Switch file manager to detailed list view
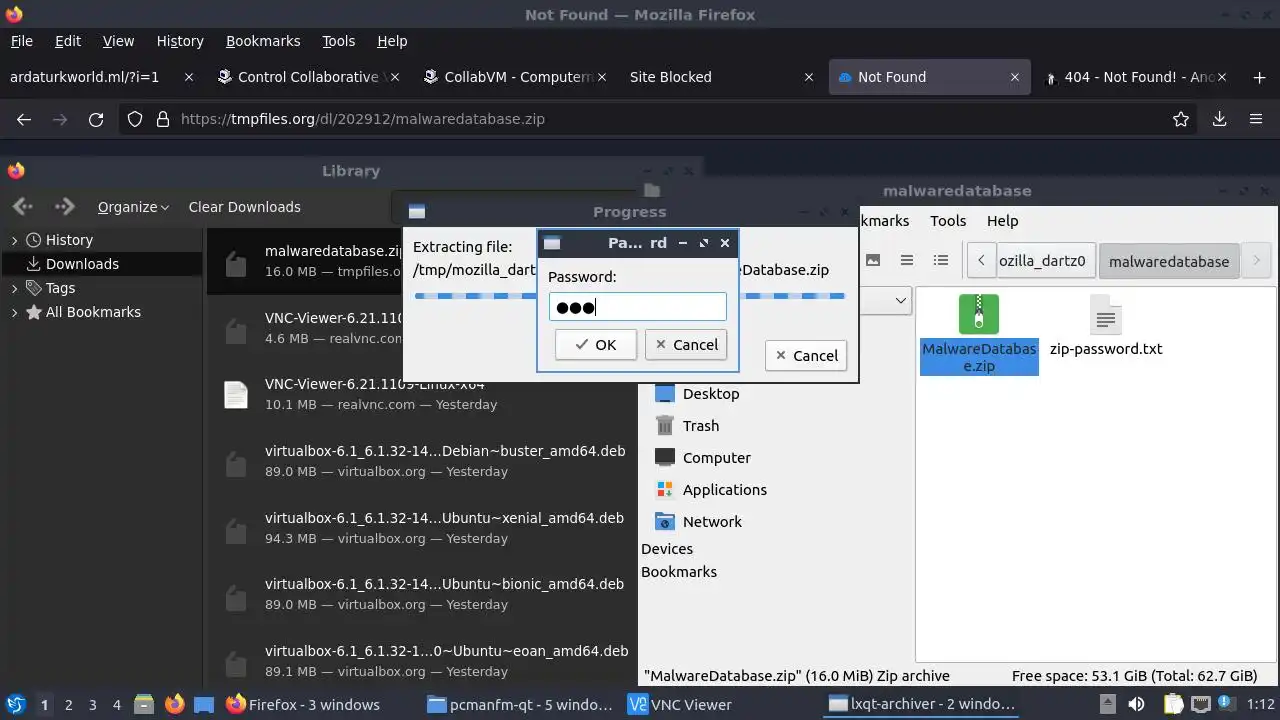1280x720 pixels. point(941,260)
